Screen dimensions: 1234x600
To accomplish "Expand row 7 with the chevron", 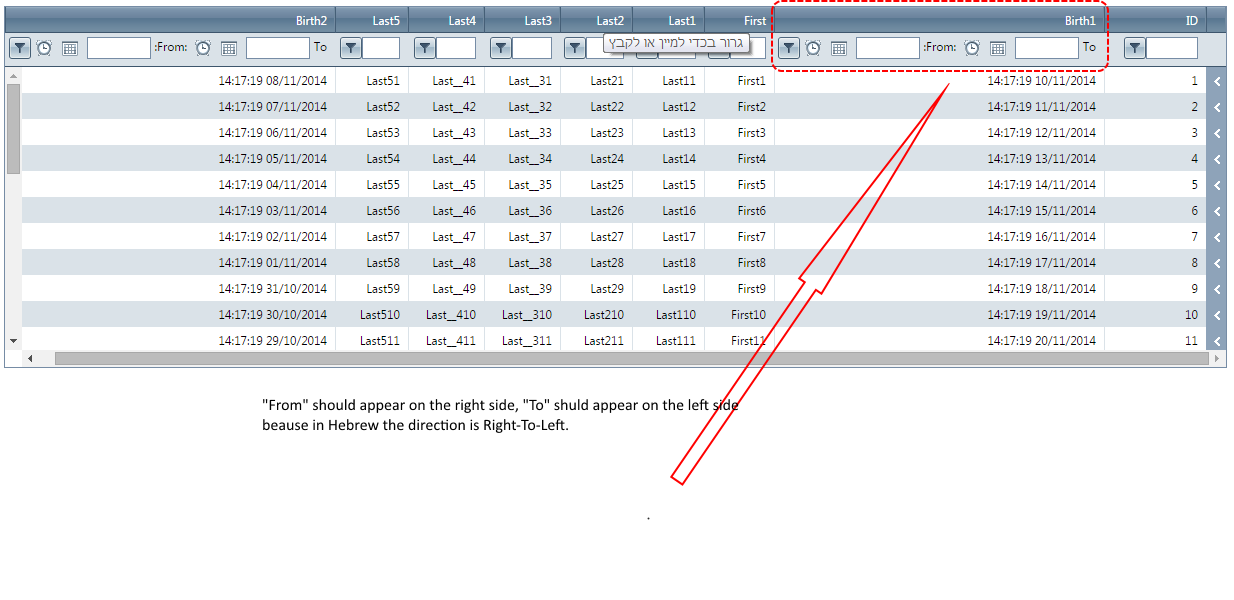I will point(1216,237).
